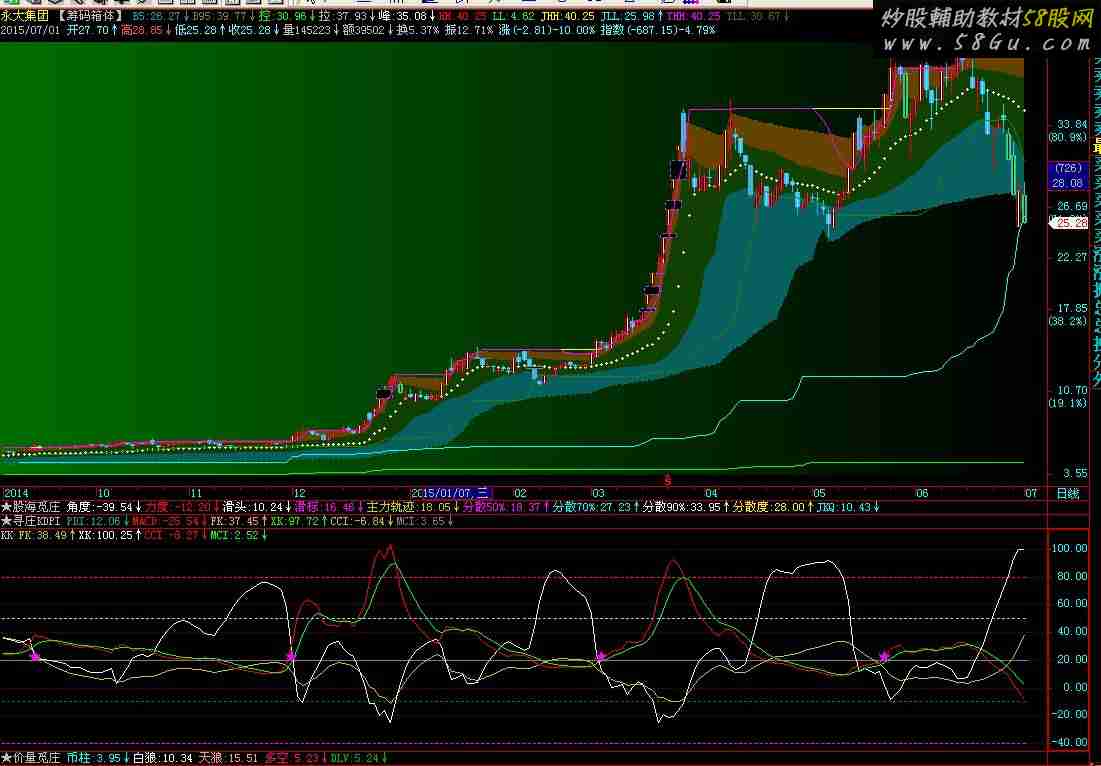Click the XK:97.72 value
The width and height of the screenshot is (1101, 766).
pos(294,521)
